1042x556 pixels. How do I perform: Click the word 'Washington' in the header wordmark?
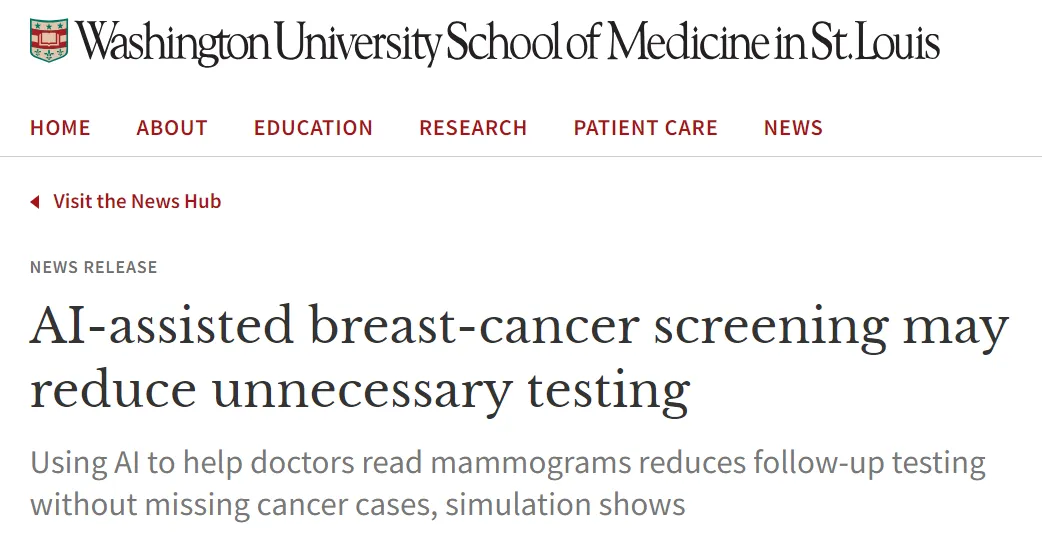click(172, 43)
